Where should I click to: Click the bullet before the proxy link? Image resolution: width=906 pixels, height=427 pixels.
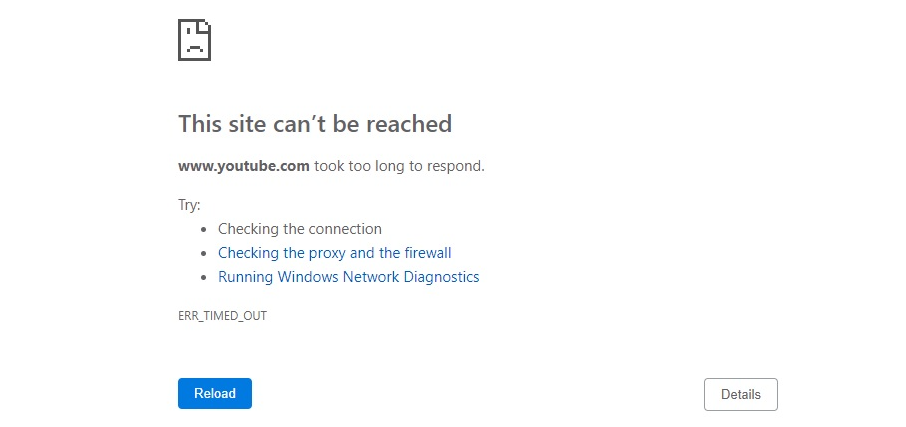[x=203, y=254]
